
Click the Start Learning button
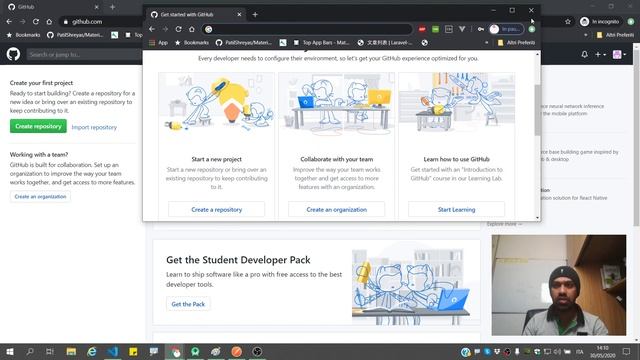point(456,209)
